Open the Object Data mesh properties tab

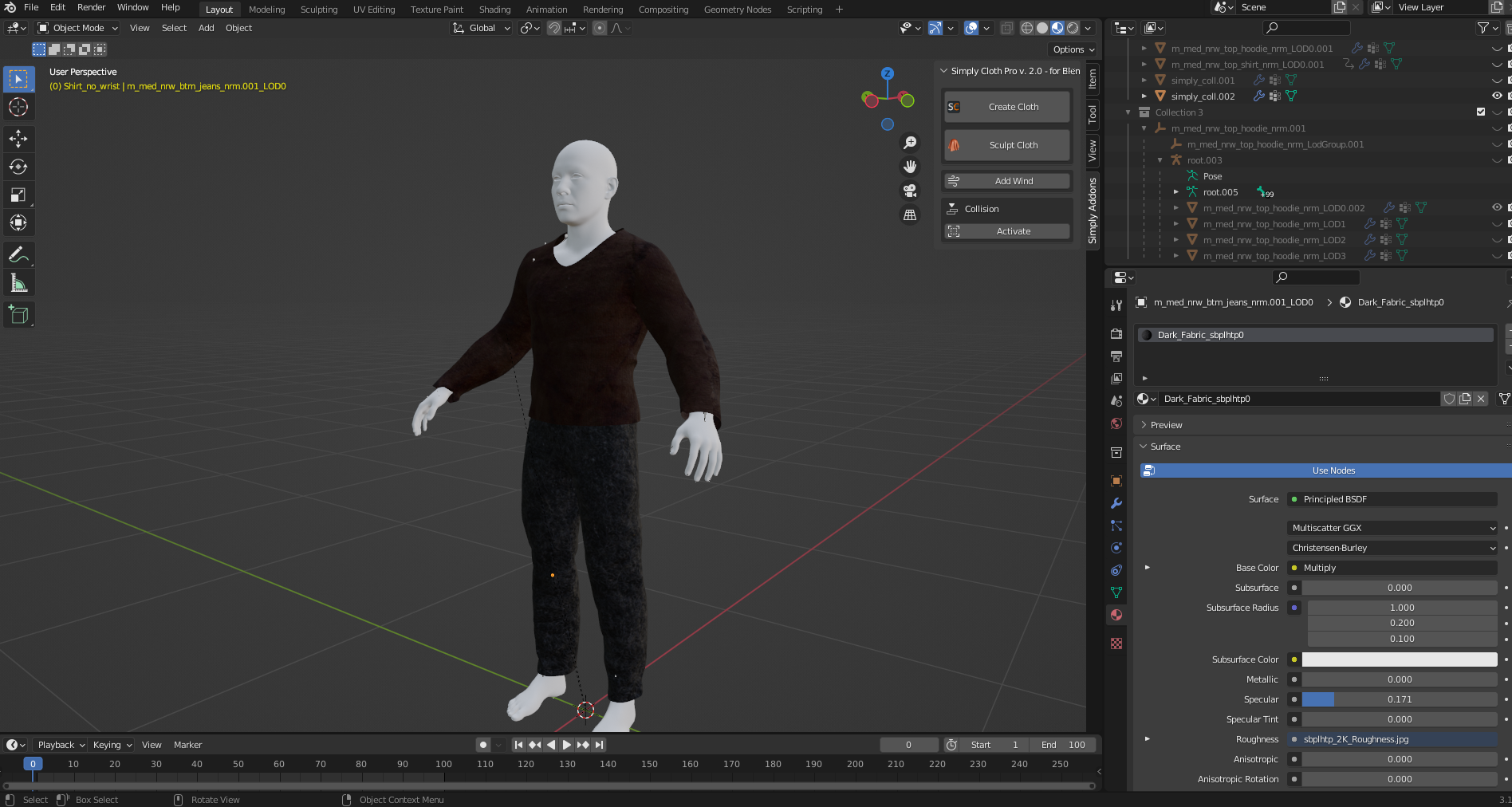(1116, 592)
